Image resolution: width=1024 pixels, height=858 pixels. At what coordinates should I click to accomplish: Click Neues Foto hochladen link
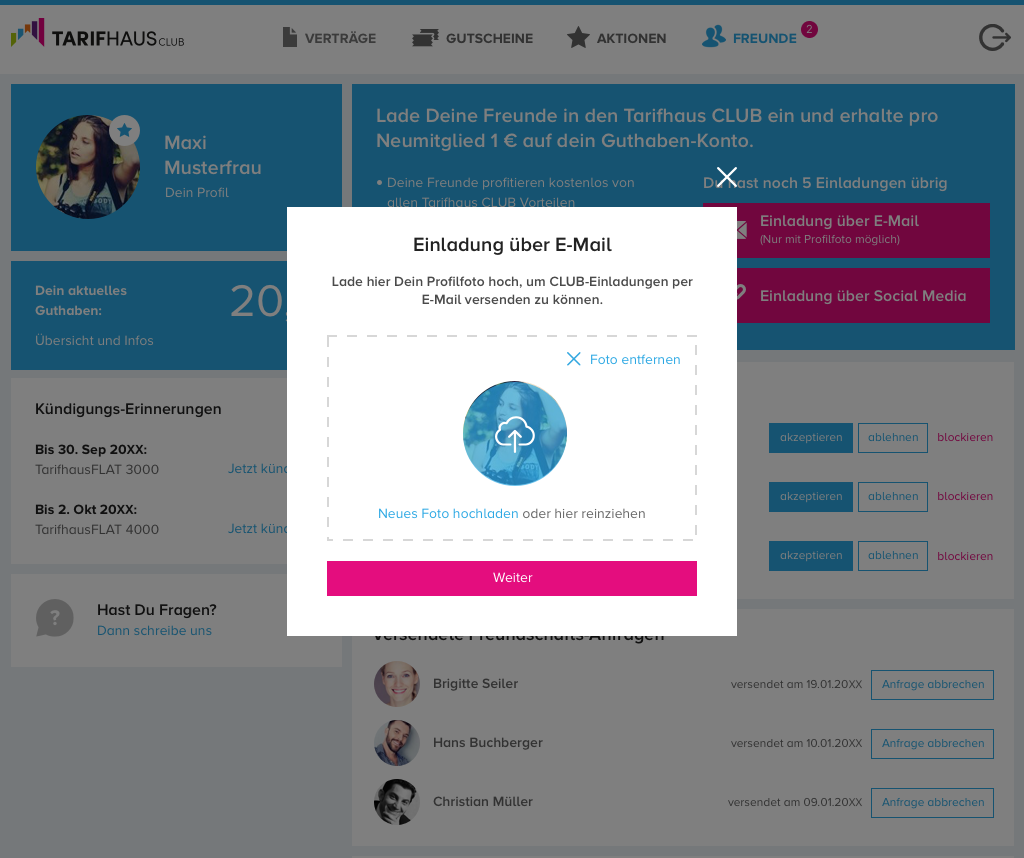click(448, 514)
